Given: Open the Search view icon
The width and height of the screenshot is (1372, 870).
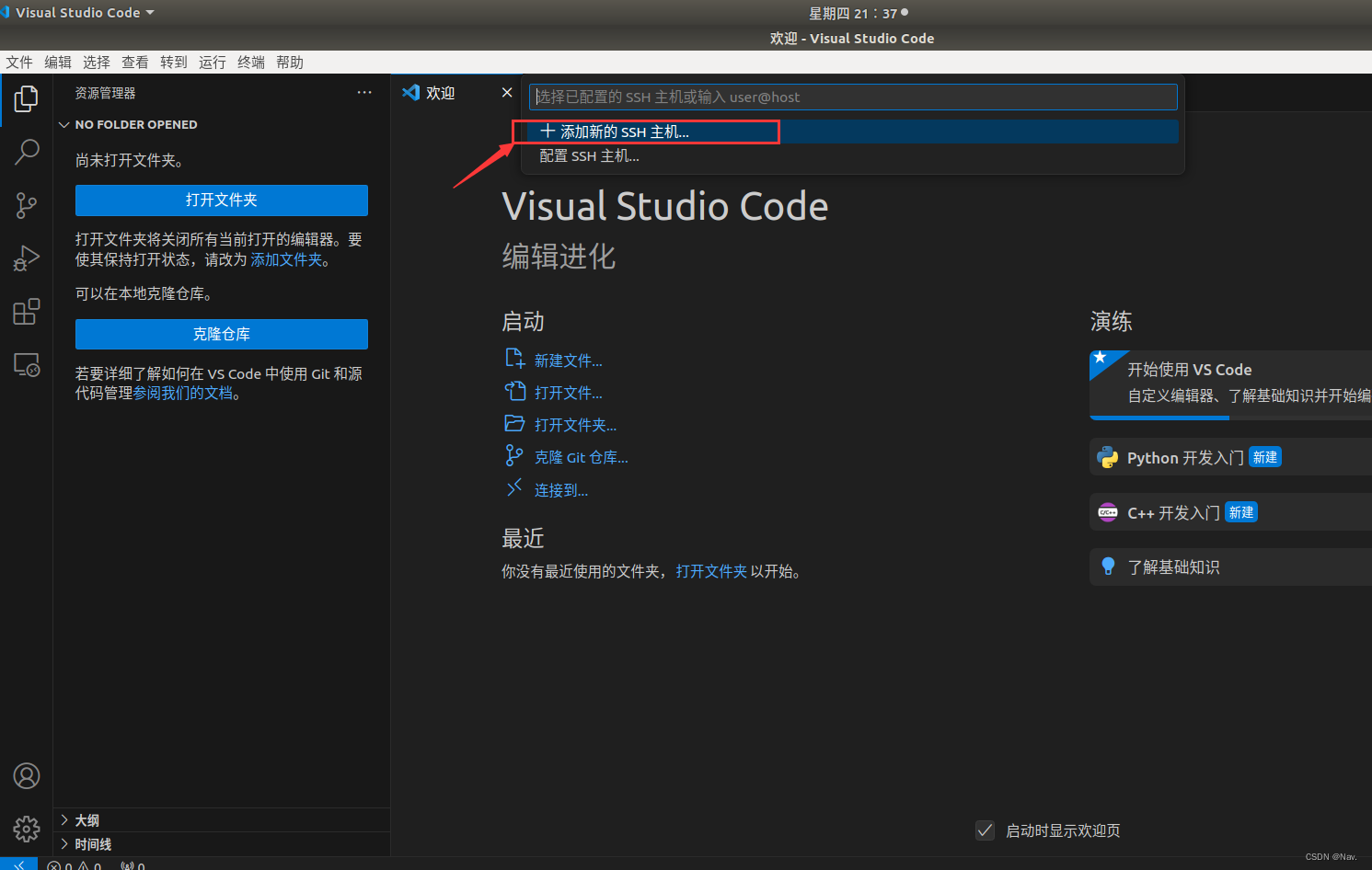Looking at the screenshot, I should (x=27, y=152).
